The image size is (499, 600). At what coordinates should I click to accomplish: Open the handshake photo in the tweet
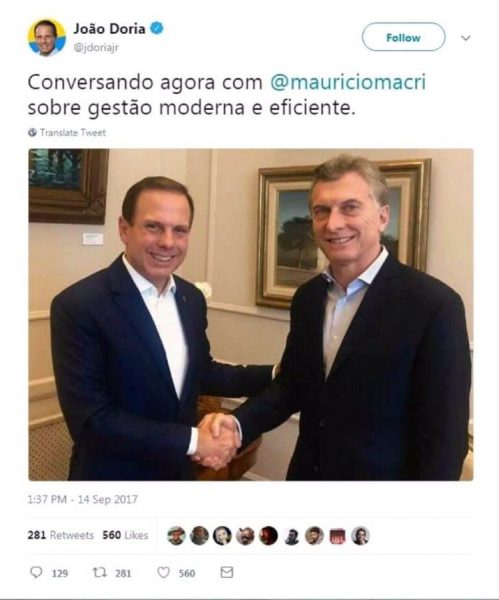(x=251, y=315)
